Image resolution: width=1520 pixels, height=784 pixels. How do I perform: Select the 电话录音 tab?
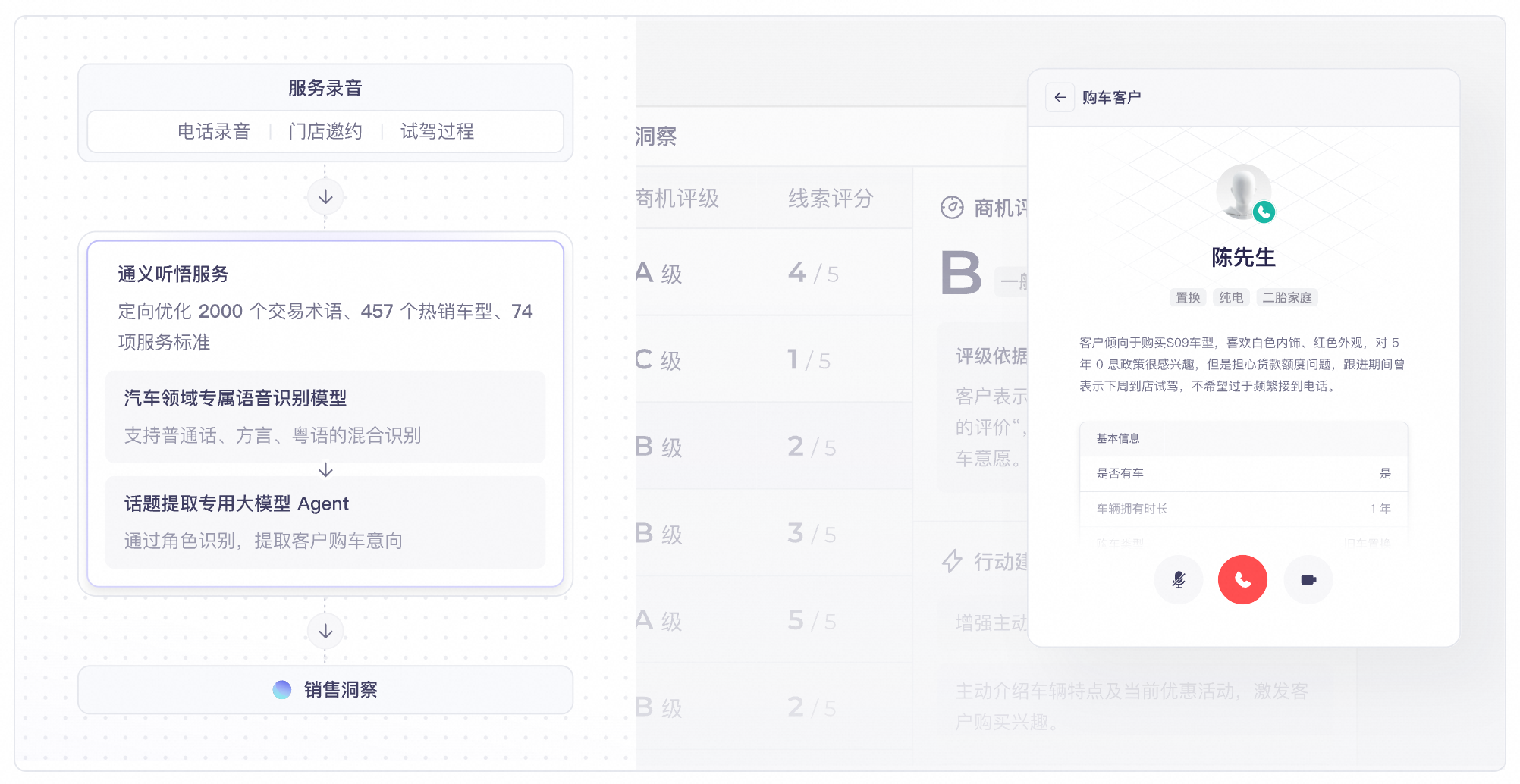coord(214,131)
